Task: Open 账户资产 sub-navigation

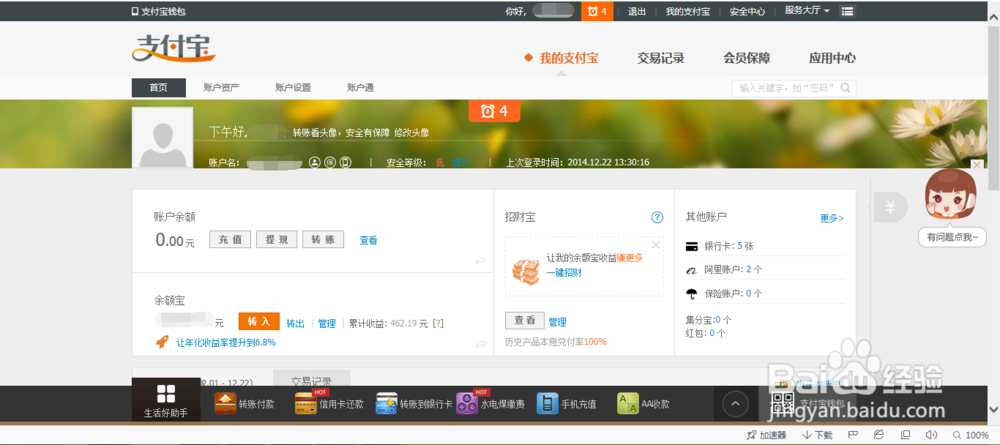Action: (x=221, y=88)
